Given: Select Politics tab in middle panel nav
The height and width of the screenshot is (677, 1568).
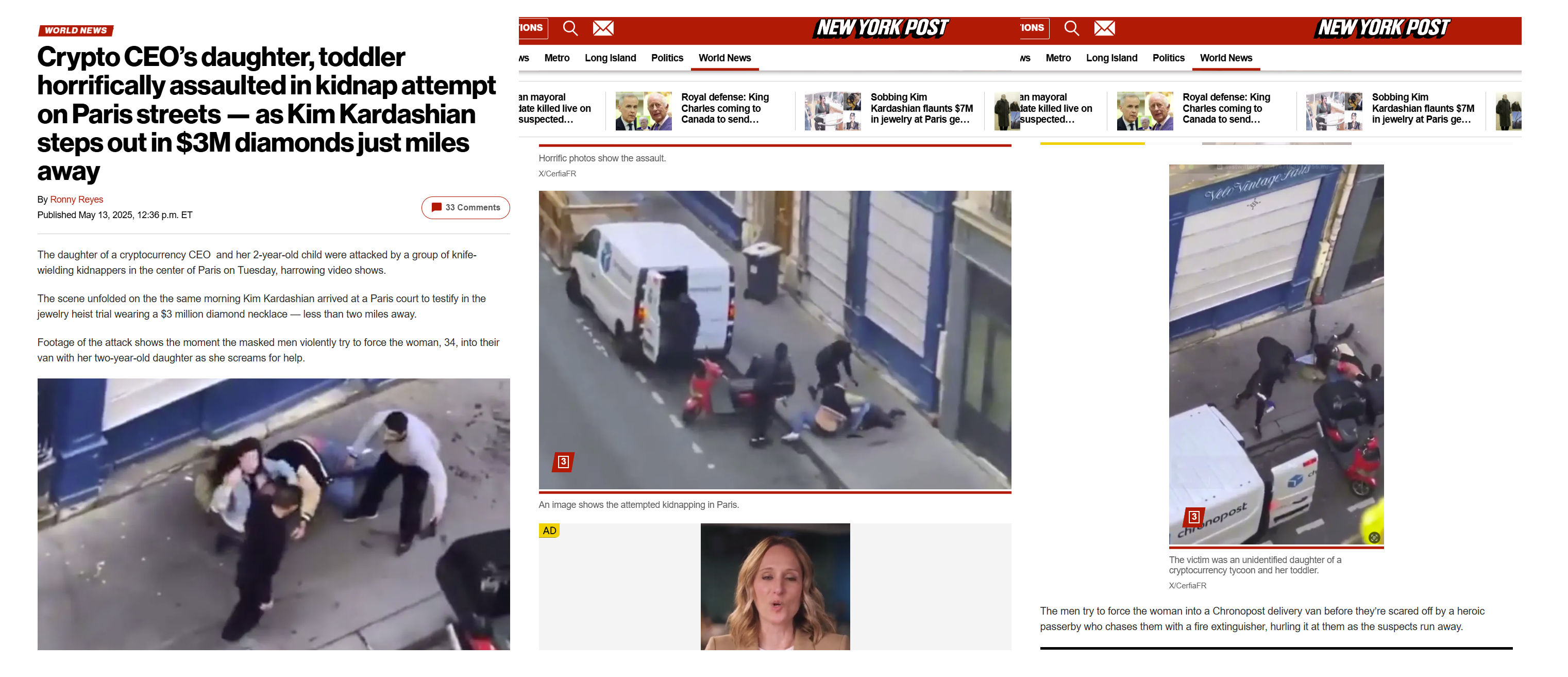Looking at the screenshot, I should point(667,58).
